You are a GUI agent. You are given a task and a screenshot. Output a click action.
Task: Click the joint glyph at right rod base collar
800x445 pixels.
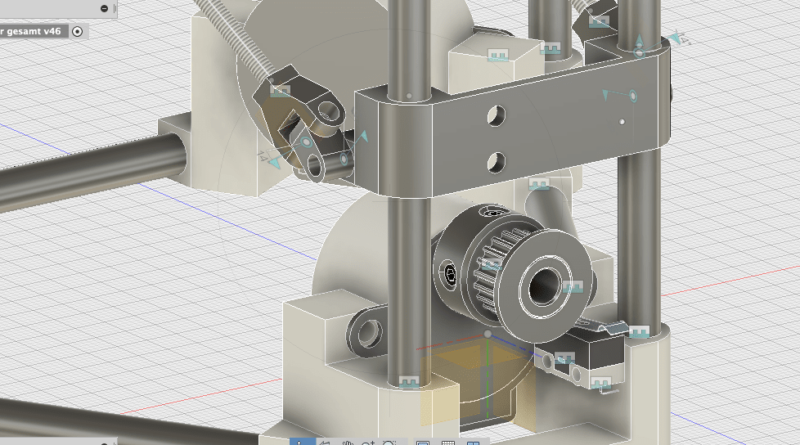point(639,332)
